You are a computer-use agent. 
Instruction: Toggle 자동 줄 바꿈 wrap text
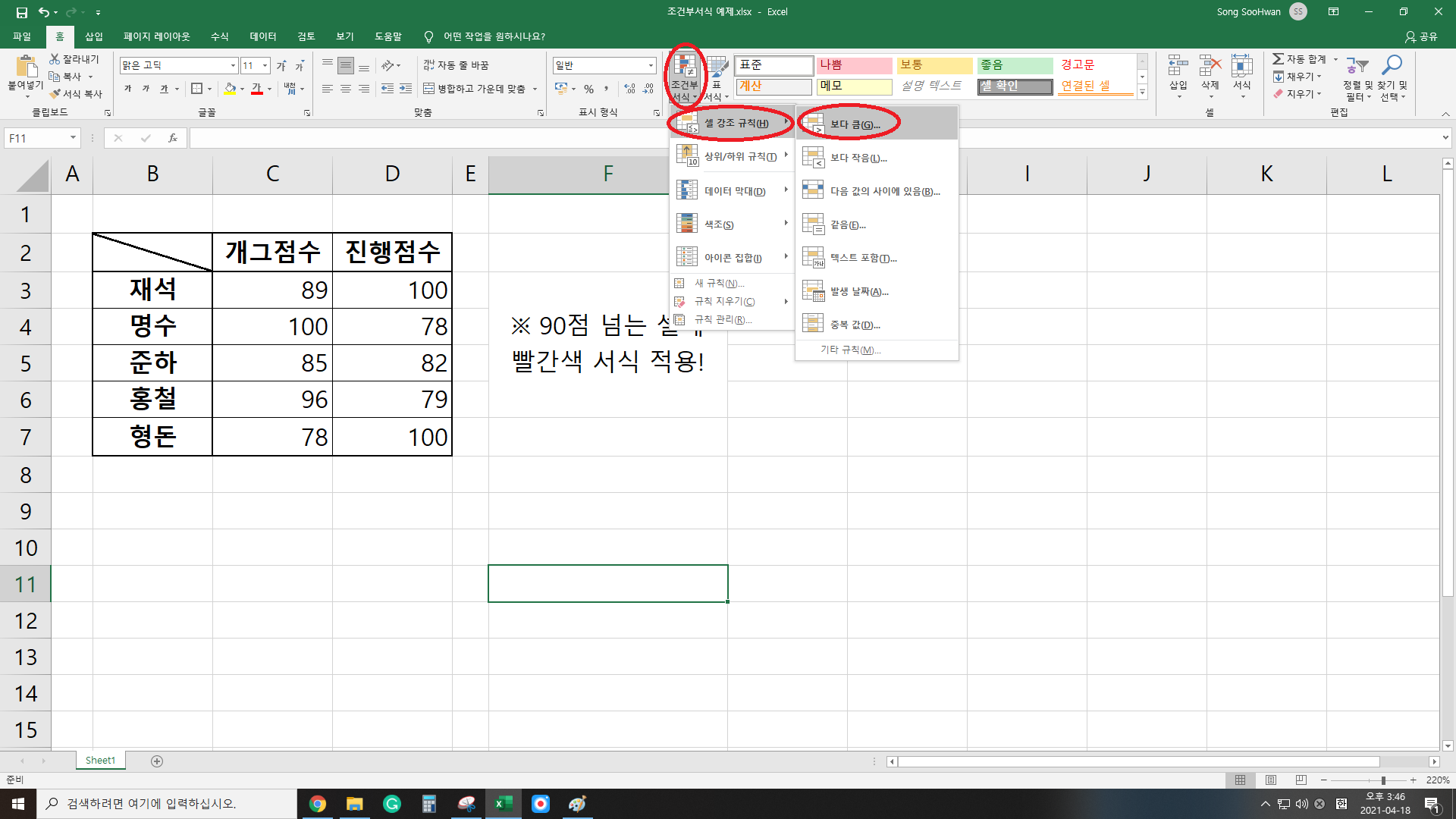pos(456,66)
